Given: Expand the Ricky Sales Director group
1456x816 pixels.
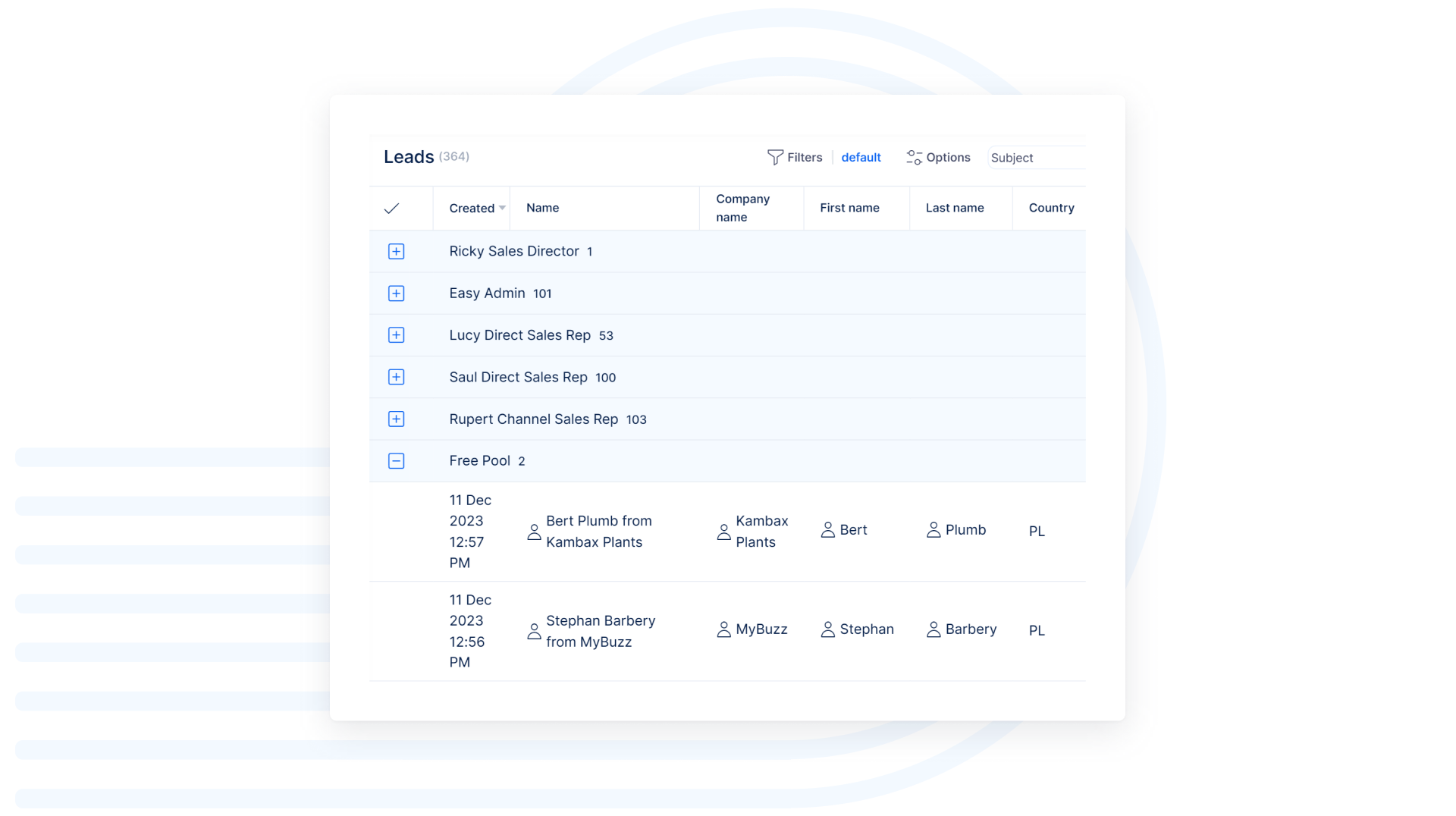Looking at the screenshot, I should (396, 252).
